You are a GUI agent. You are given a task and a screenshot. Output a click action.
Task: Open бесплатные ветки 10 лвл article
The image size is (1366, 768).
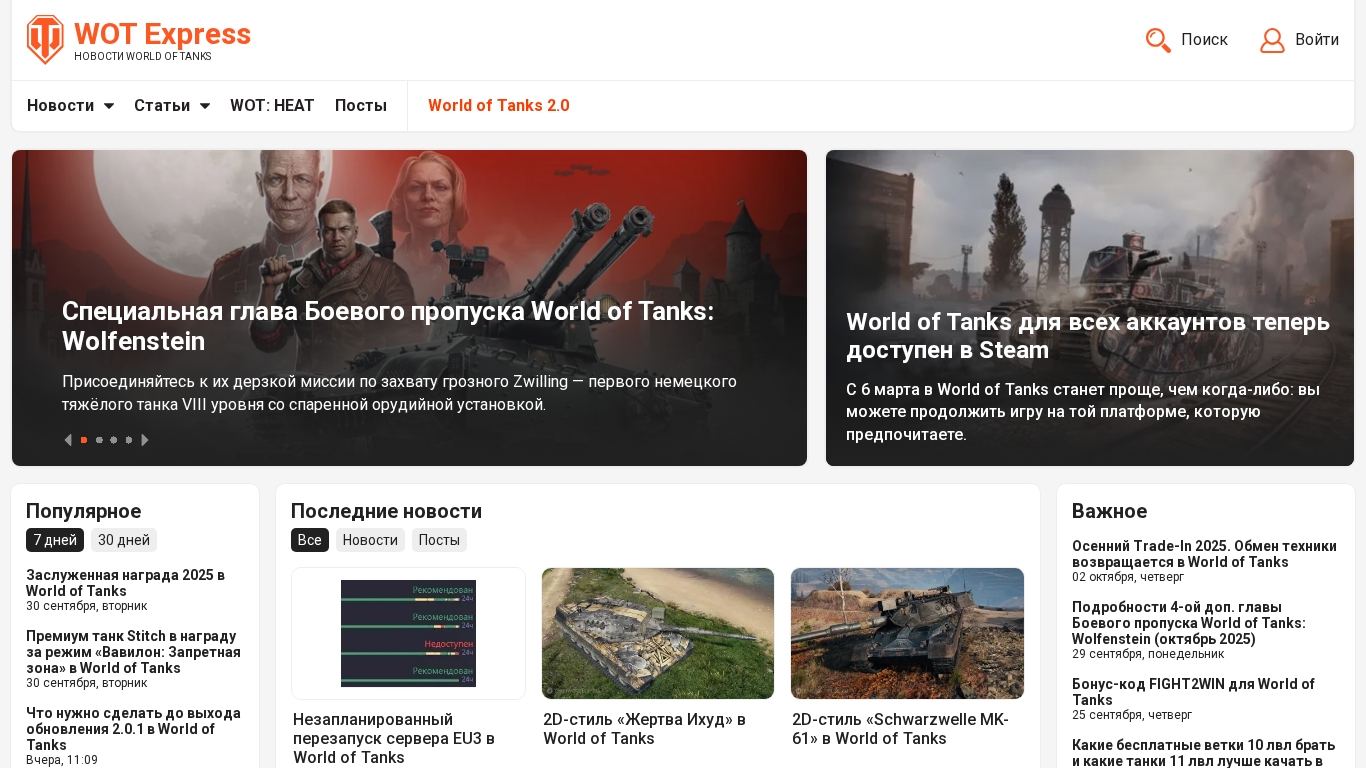click(x=1204, y=752)
